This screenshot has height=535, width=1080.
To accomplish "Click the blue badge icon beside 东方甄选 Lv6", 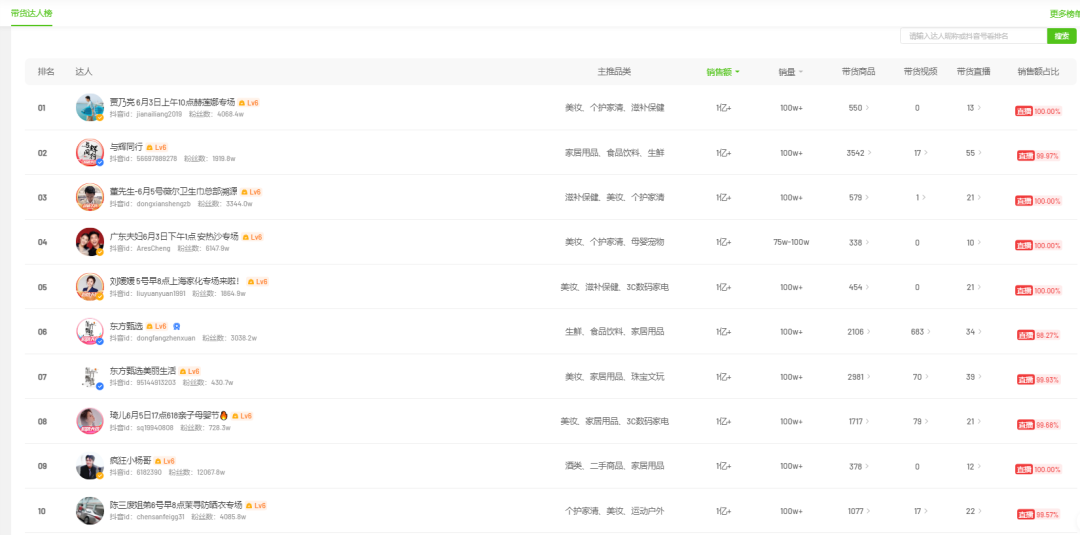I will (x=177, y=326).
